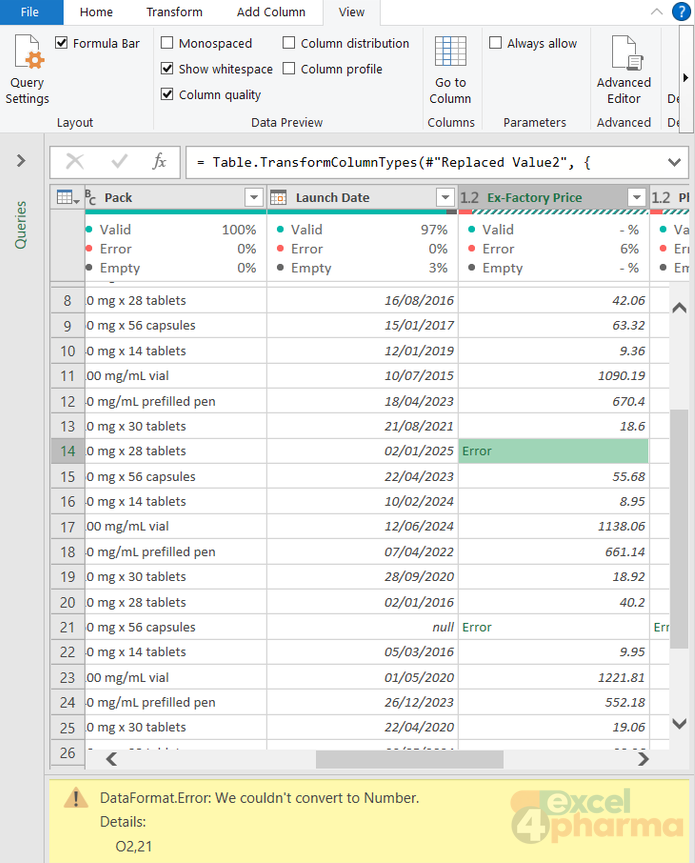Screen dimensions: 695x863
Task: Select the Ex-Factory Price column header
Action: [x=554, y=197]
